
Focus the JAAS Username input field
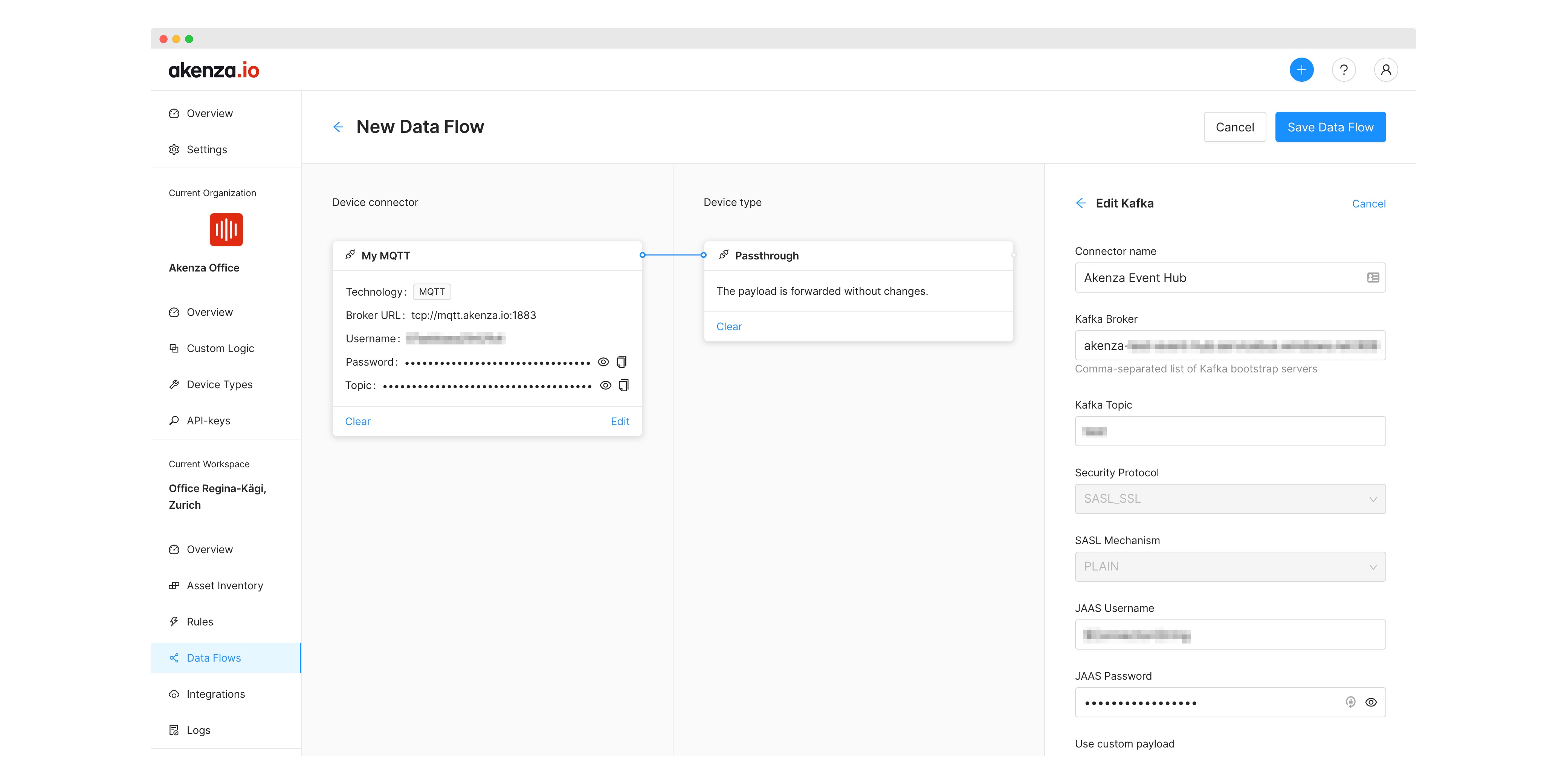1230,635
